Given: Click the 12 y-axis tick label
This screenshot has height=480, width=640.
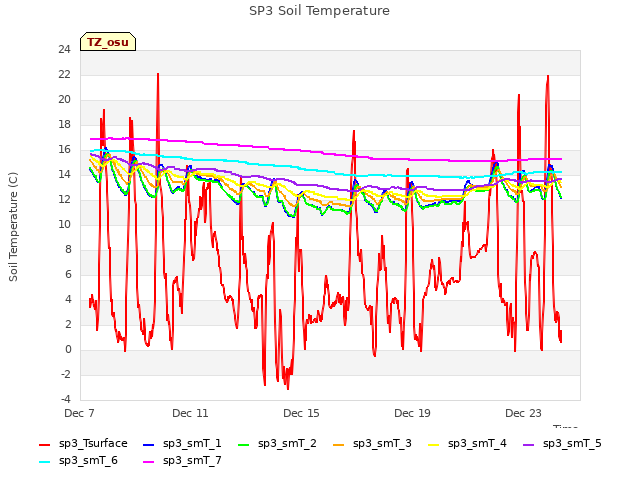Looking at the screenshot, I should tap(64, 200).
